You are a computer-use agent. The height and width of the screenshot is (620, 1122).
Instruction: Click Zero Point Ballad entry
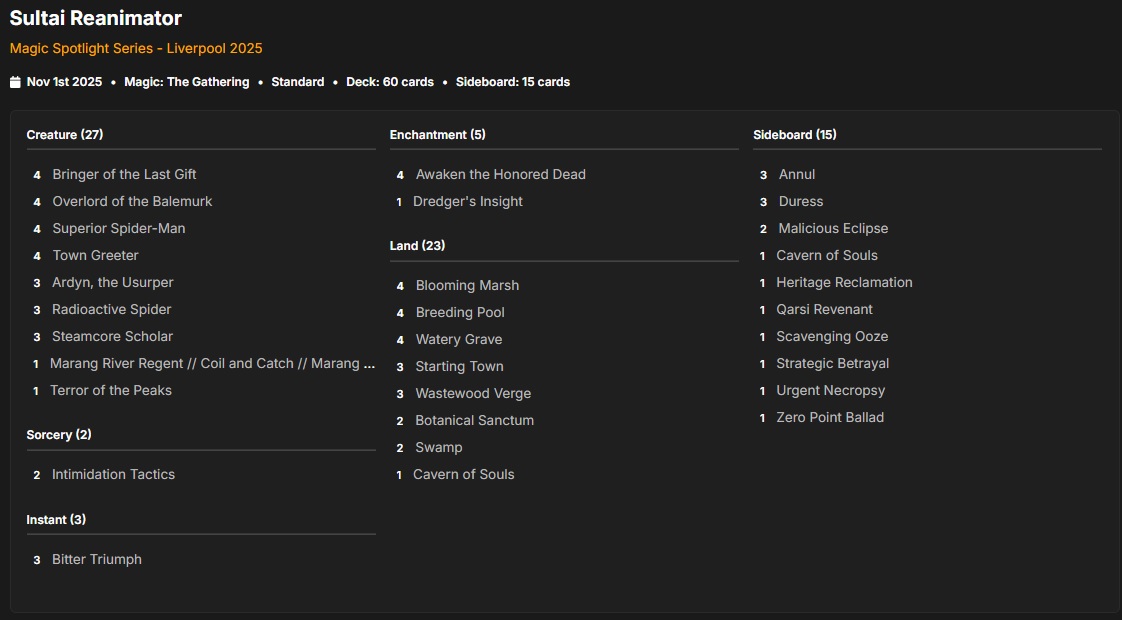[830, 417]
